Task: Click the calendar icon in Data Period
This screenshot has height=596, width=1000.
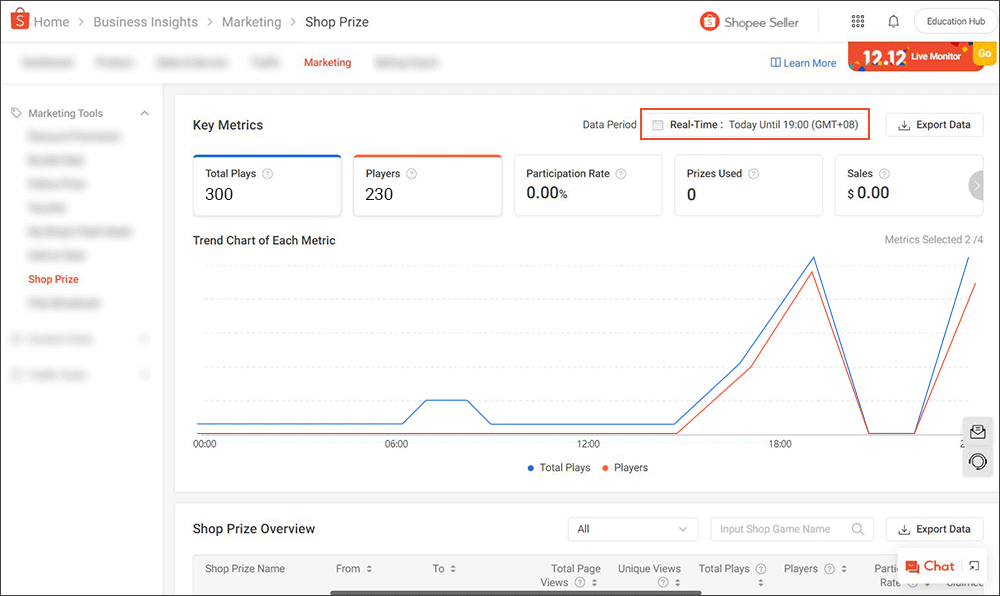Action: coord(658,125)
